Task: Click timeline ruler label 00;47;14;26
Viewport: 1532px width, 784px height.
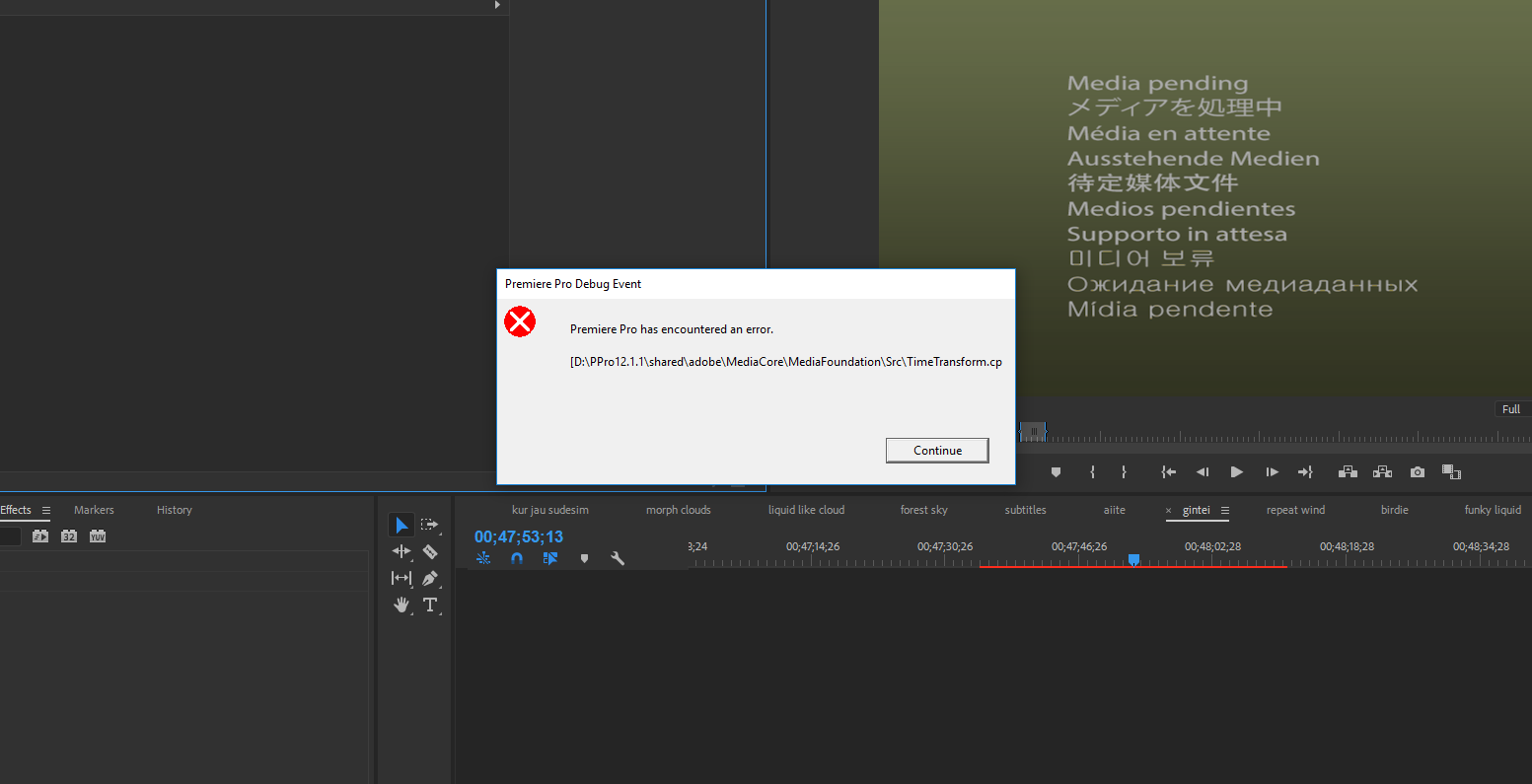Action: [x=813, y=546]
